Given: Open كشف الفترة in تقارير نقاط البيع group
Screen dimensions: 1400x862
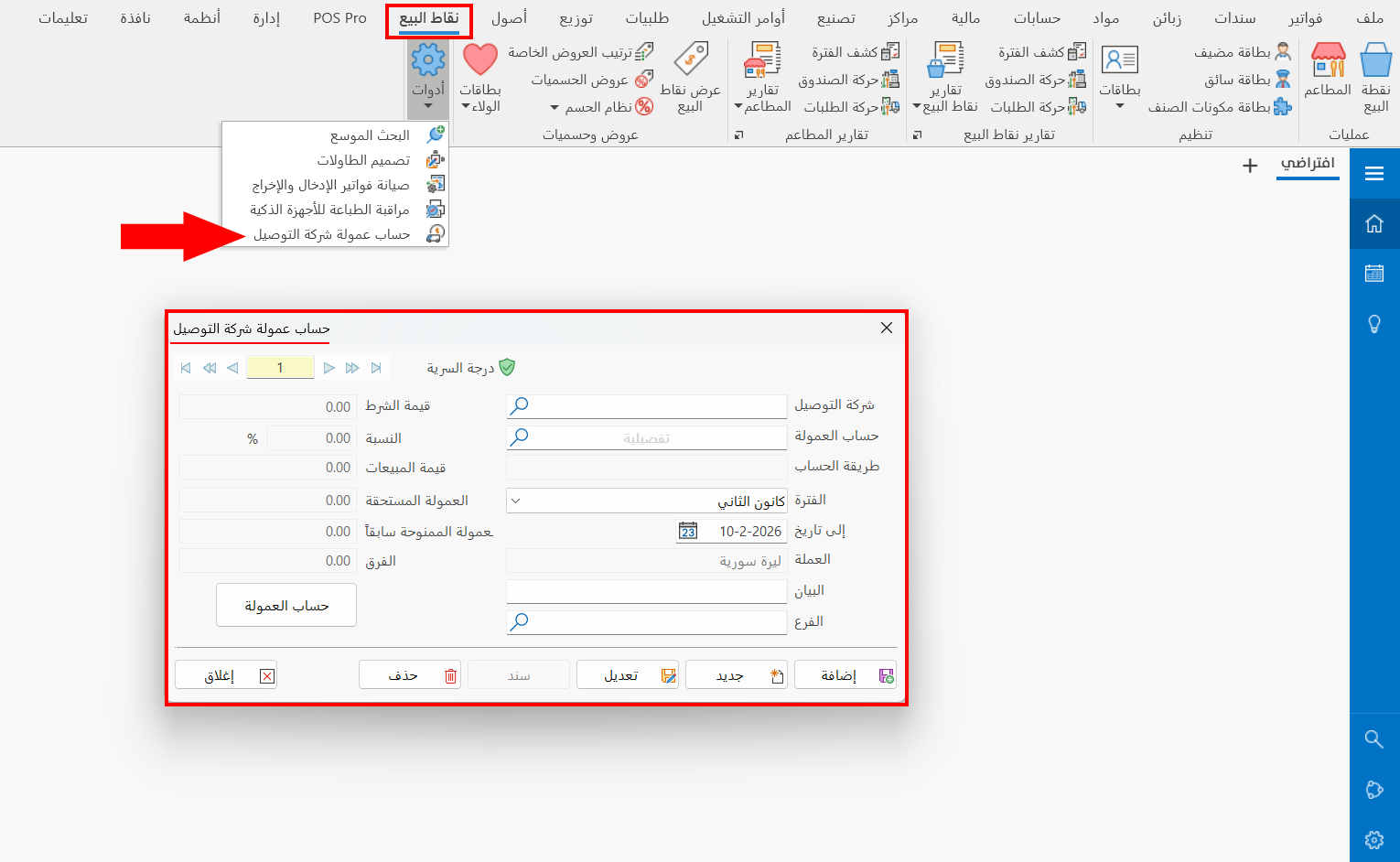Looking at the screenshot, I should pos(1039,52).
